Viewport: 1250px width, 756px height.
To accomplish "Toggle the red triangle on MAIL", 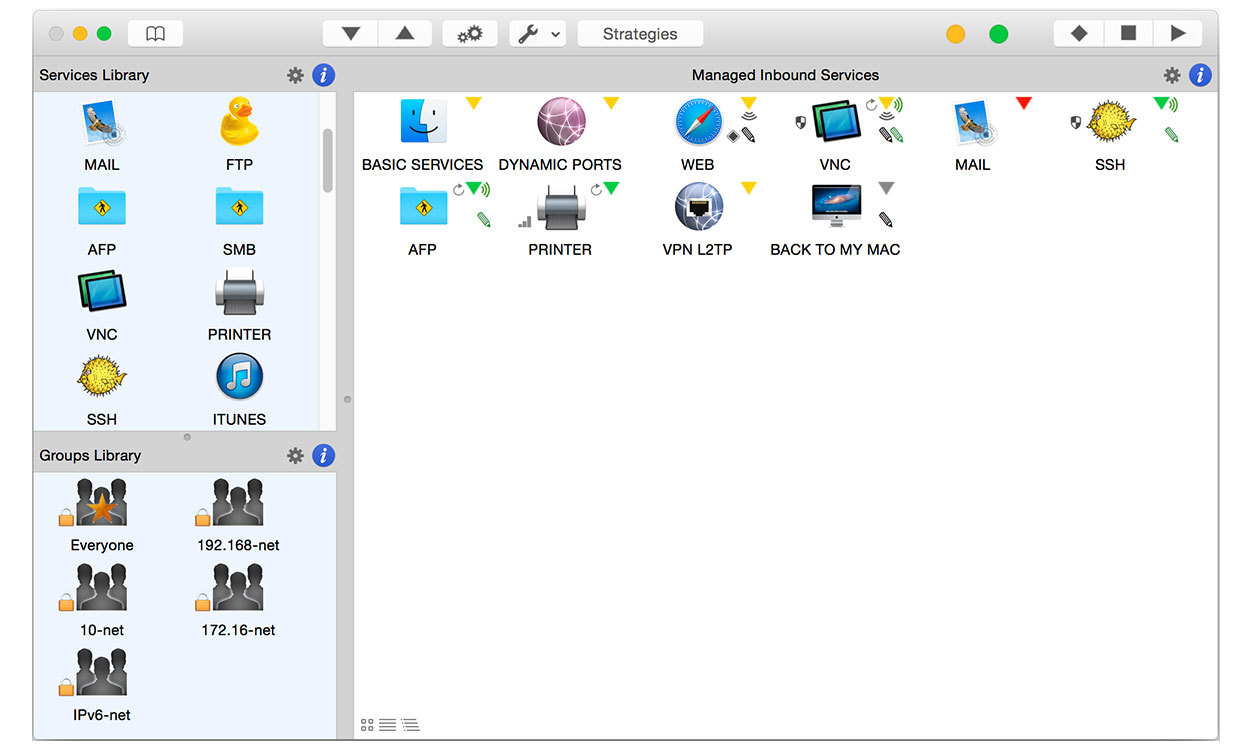I will [x=1023, y=103].
